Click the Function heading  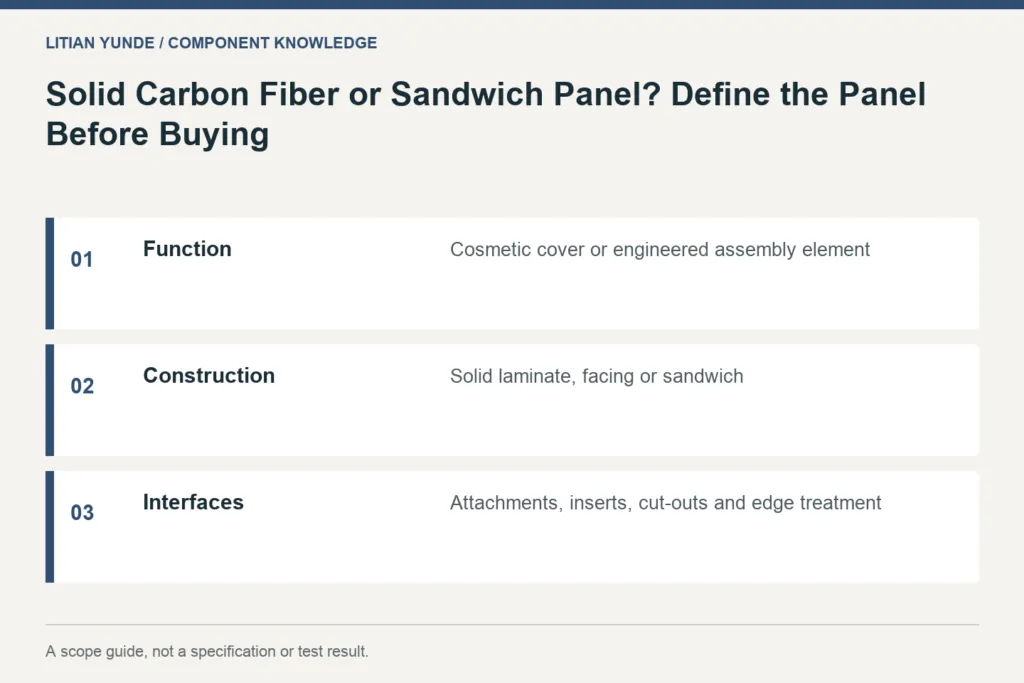coord(187,249)
